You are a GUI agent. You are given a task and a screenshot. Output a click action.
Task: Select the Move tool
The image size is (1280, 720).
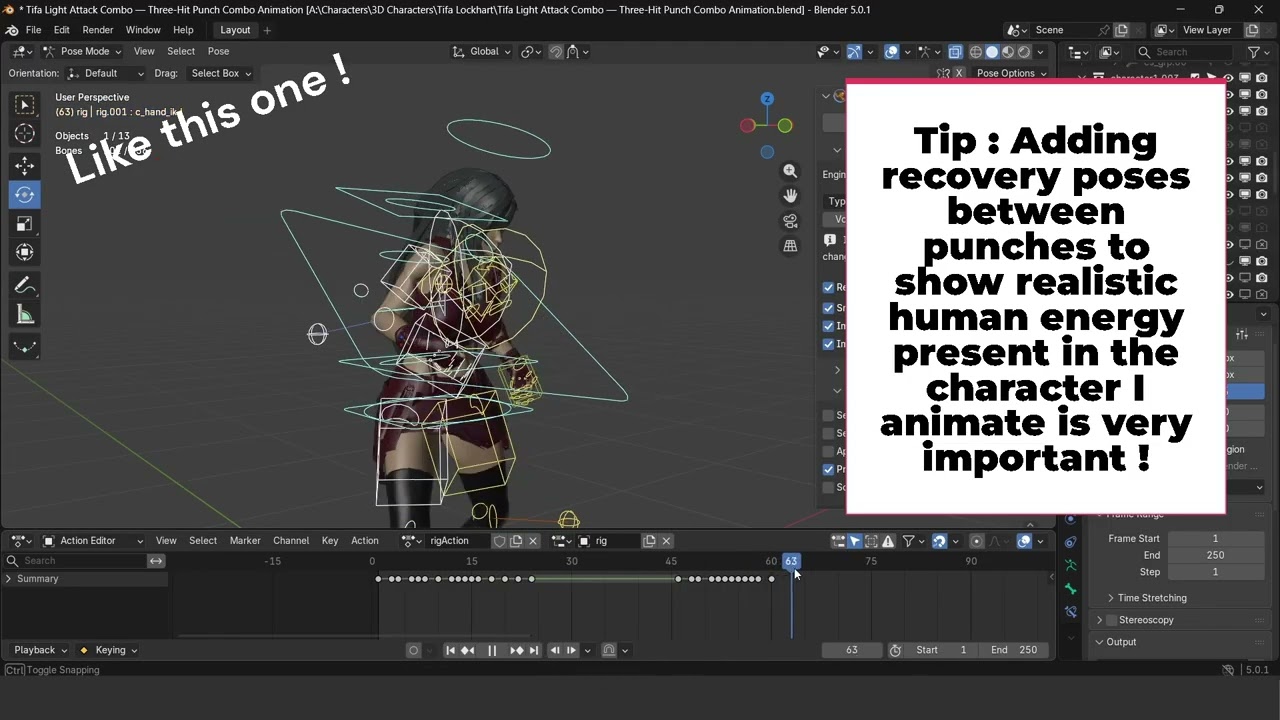coord(25,165)
